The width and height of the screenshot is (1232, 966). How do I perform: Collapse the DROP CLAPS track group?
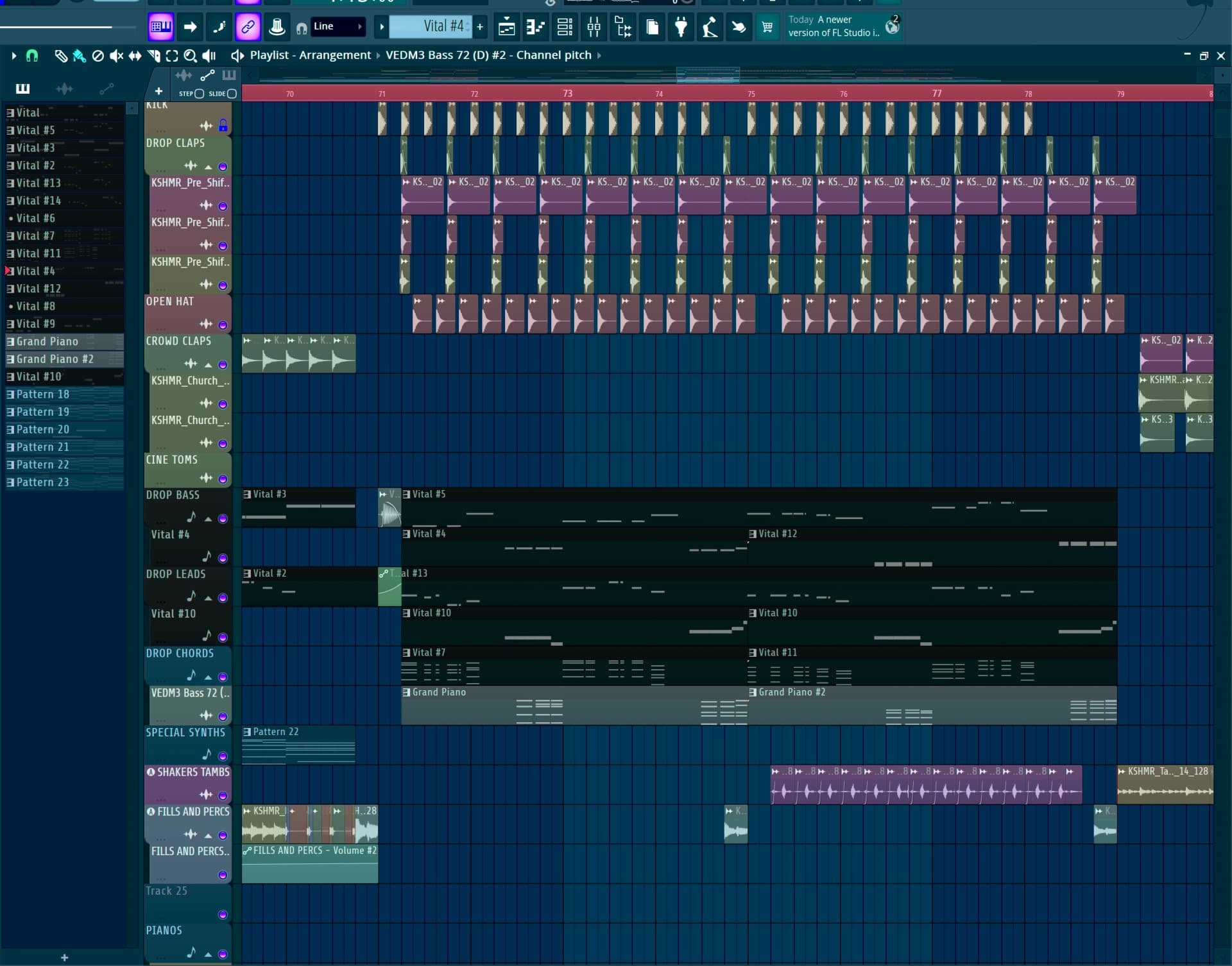point(208,167)
